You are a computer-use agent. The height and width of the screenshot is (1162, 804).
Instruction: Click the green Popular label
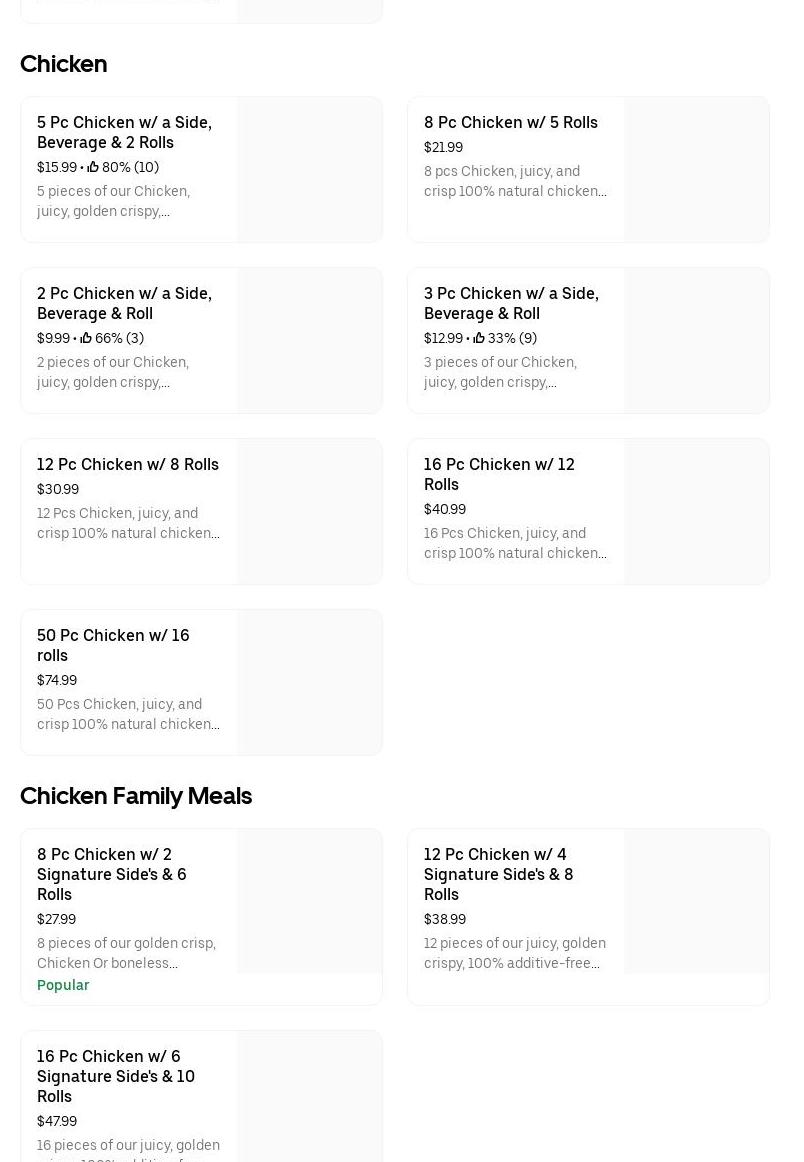tap(63, 985)
